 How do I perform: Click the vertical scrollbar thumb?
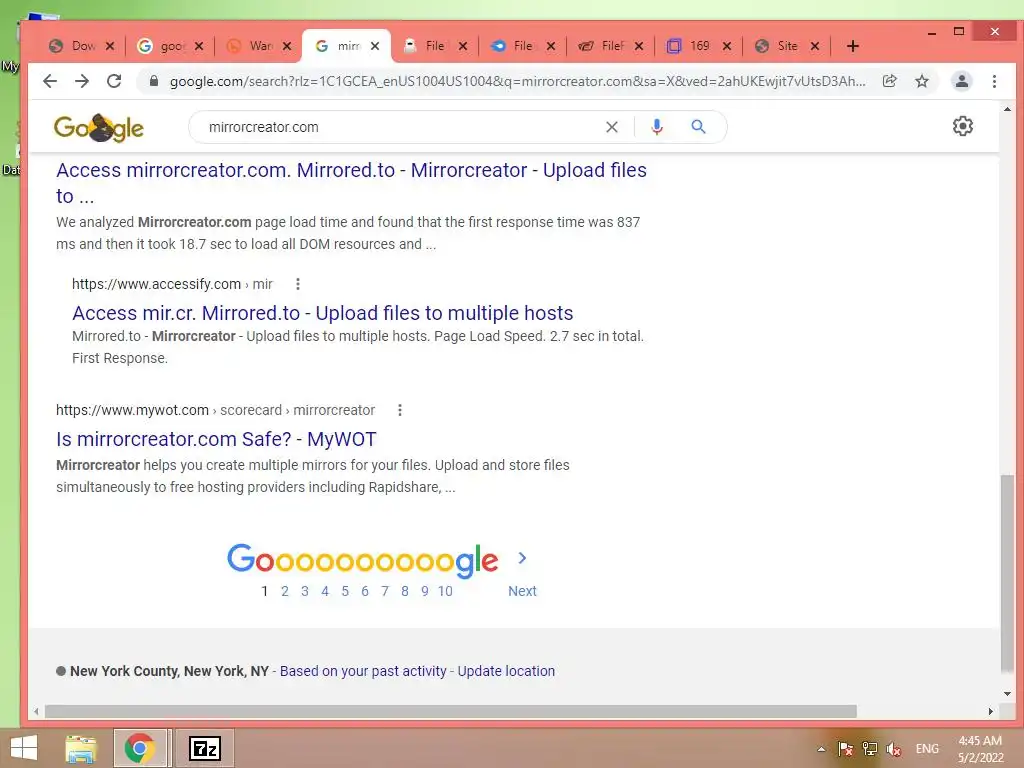coord(1007,573)
